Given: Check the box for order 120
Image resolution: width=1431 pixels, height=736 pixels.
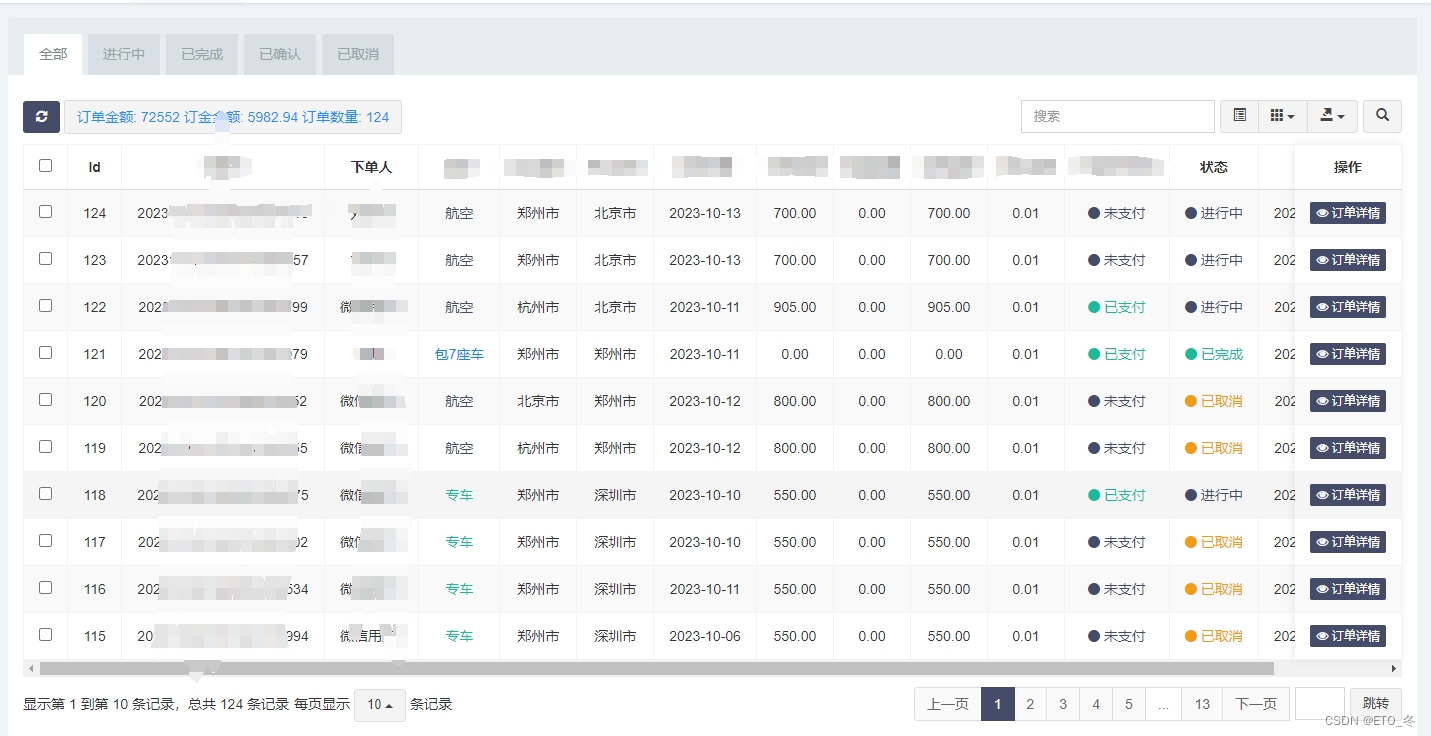Looking at the screenshot, I should (x=45, y=400).
